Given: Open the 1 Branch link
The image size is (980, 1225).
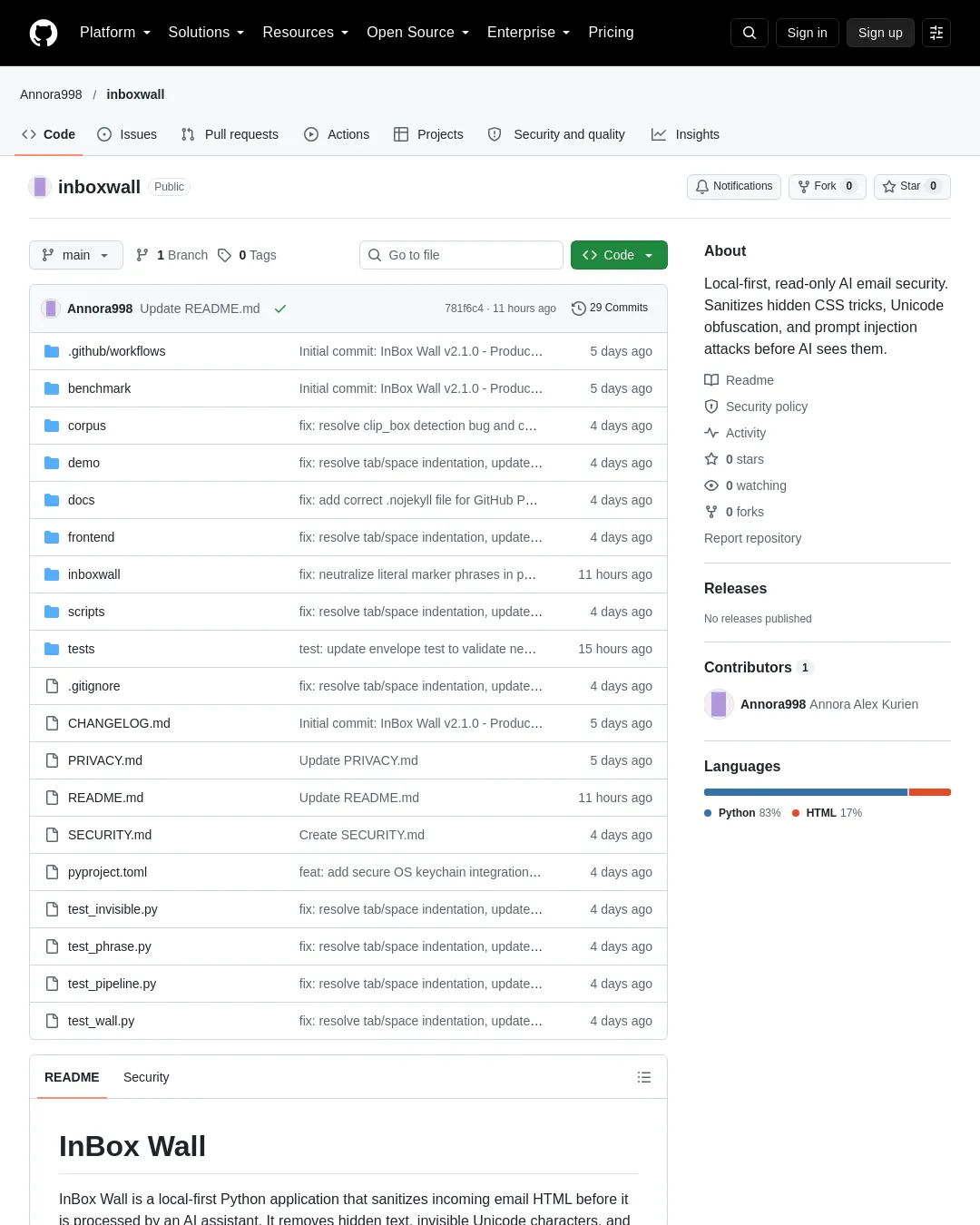Looking at the screenshot, I should click(171, 255).
